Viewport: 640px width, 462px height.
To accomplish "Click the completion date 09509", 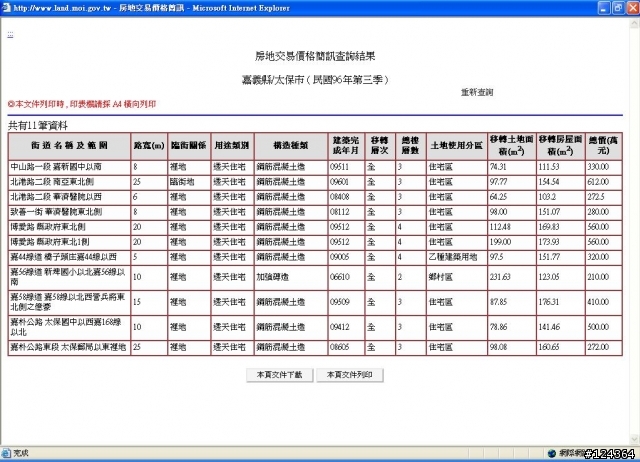I will point(340,302).
